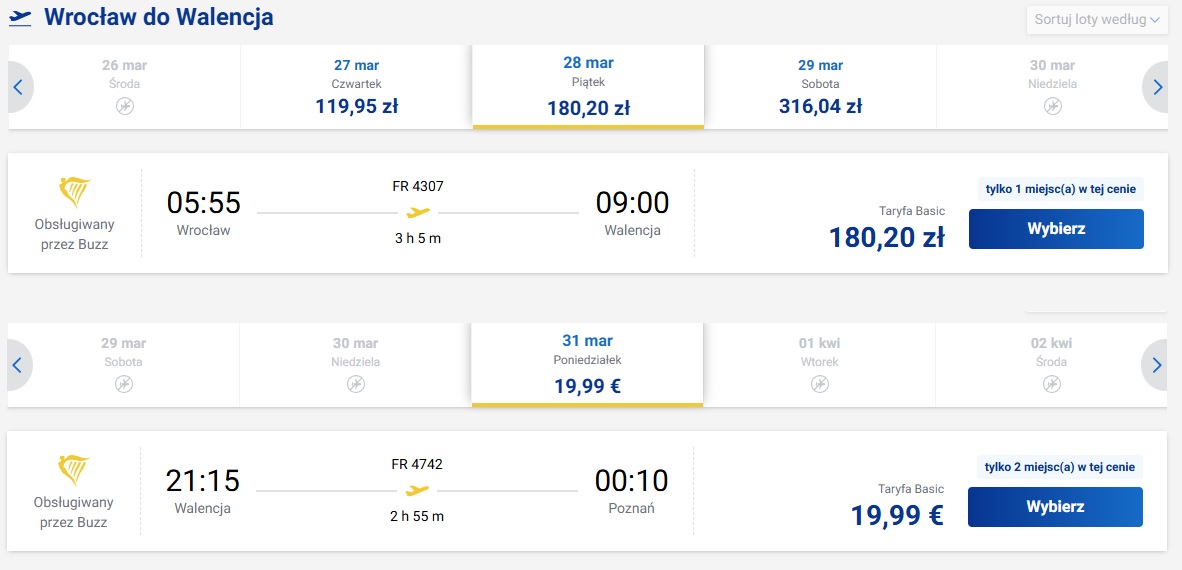
Task: Open Sortuj loty według dropdown
Action: (x=1097, y=20)
